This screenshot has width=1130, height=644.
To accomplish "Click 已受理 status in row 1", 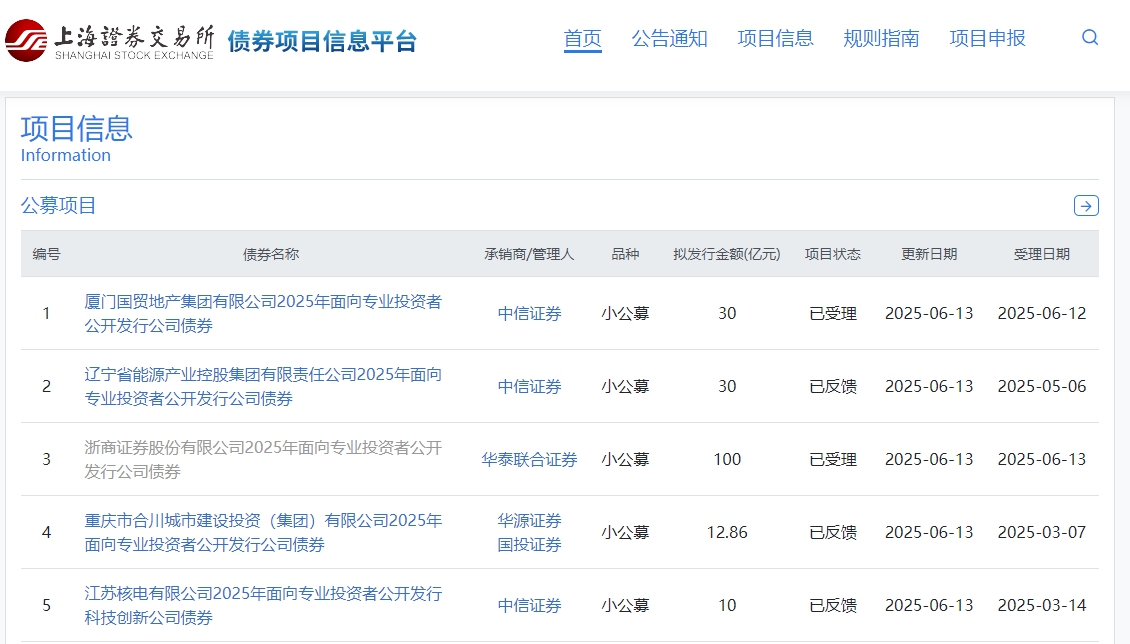I will point(833,313).
